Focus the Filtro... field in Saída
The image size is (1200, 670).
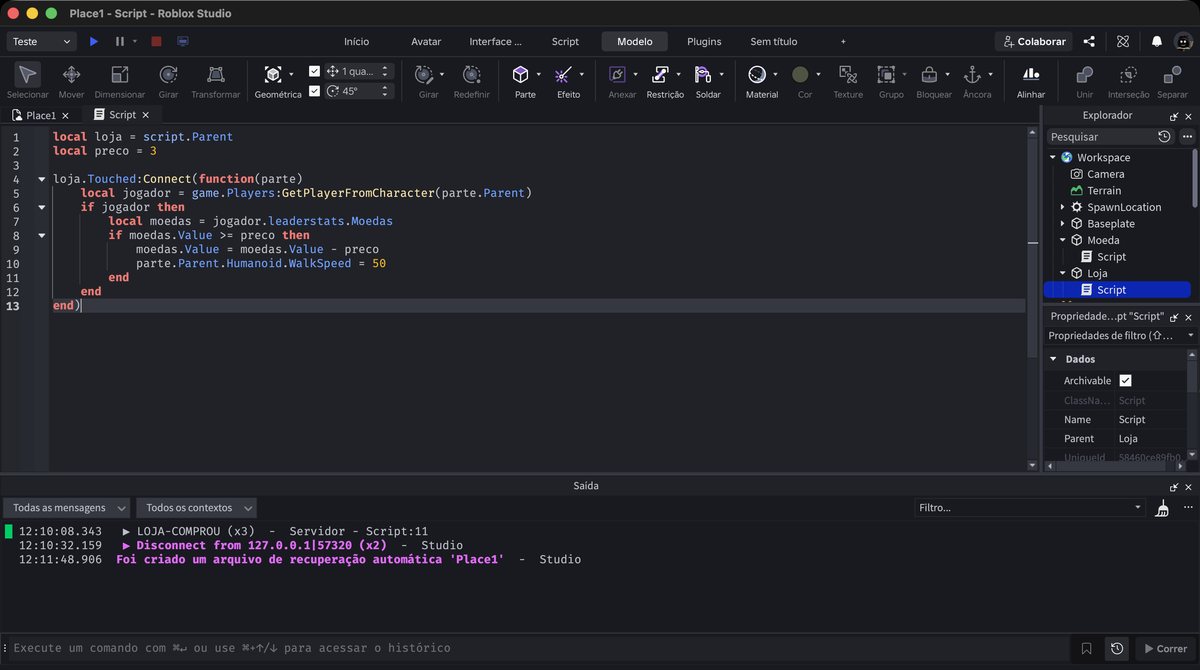point(1029,508)
